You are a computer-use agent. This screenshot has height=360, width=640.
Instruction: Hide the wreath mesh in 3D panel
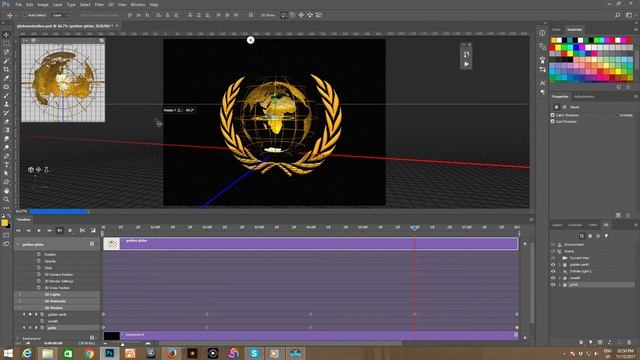click(x=553, y=278)
